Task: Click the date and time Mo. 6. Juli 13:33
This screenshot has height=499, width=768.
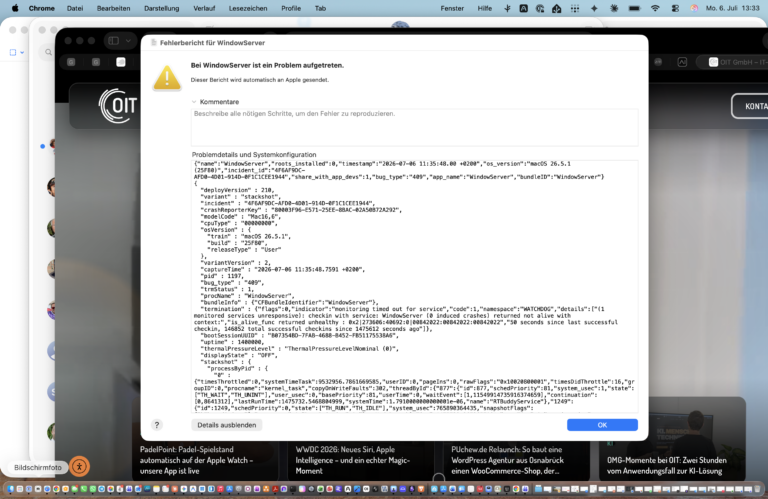Action: pyautogui.click(x=732, y=8)
